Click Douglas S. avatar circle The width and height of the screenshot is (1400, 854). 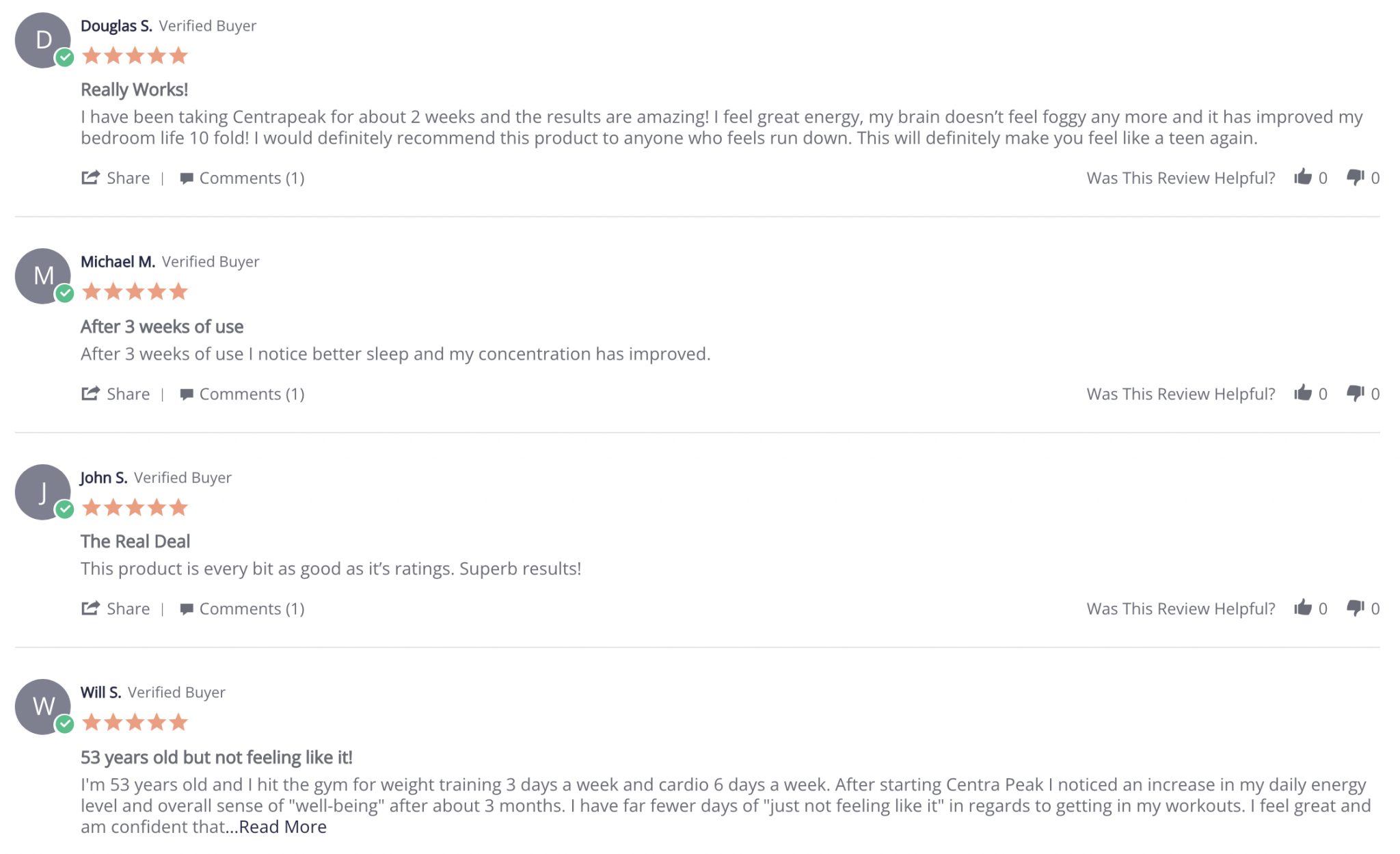pyautogui.click(x=43, y=40)
